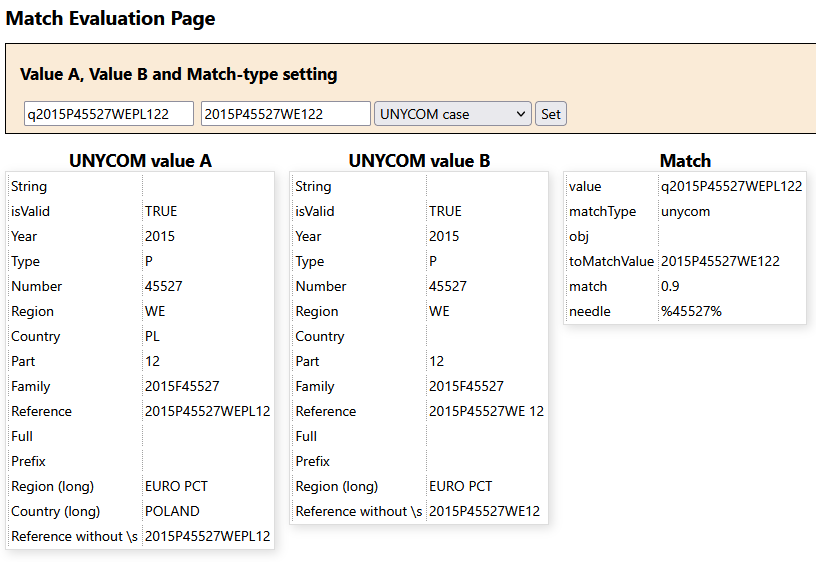Image resolution: width=816 pixels, height=562 pixels.
Task: Click the settings panel title text
Action: (x=178, y=74)
